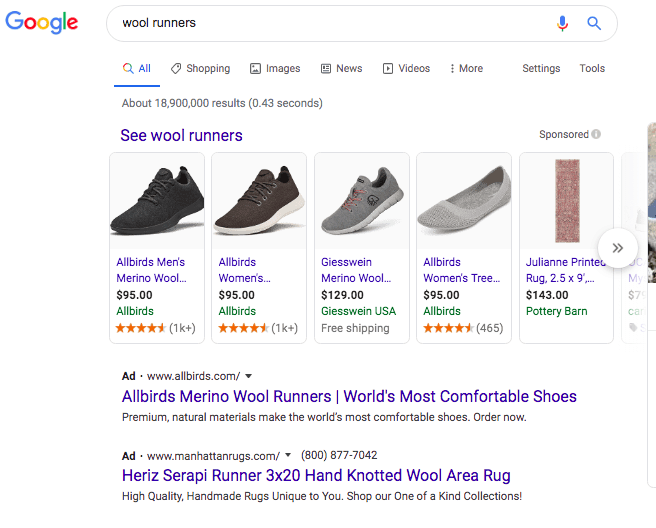656x528 pixels.
Task: Activate voice search microphone icon
Action: (x=562, y=23)
